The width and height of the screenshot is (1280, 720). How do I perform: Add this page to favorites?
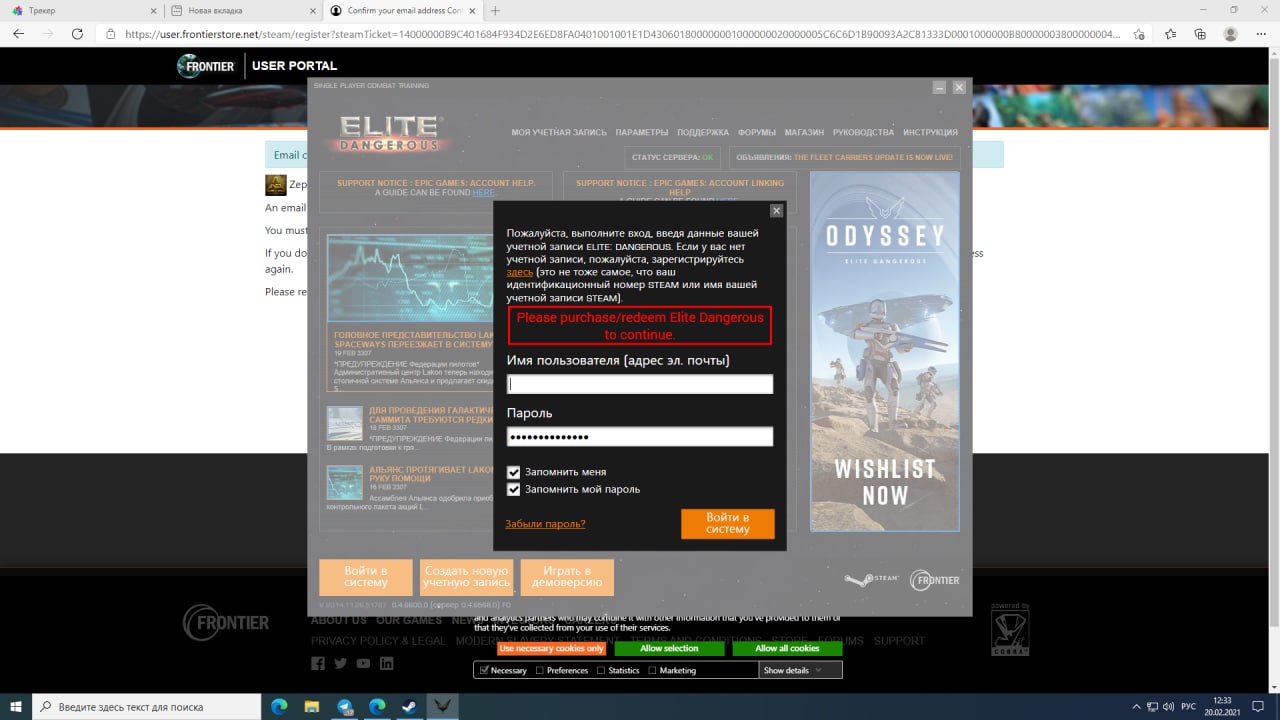[1139, 33]
